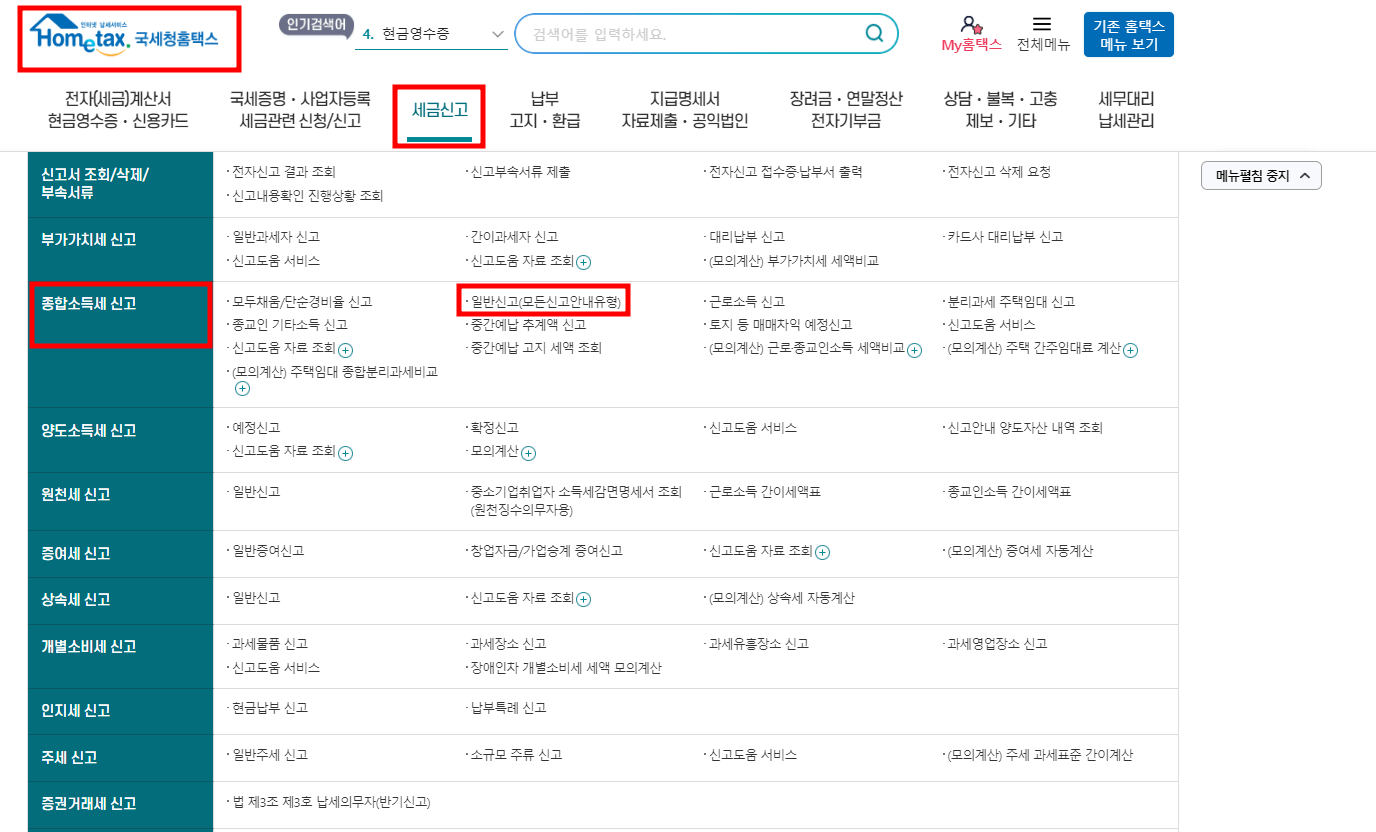Image resolution: width=1376 pixels, height=832 pixels.
Task: Open 전자신고 접수증·납부서 출력 link
Action: click(x=784, y=172)
